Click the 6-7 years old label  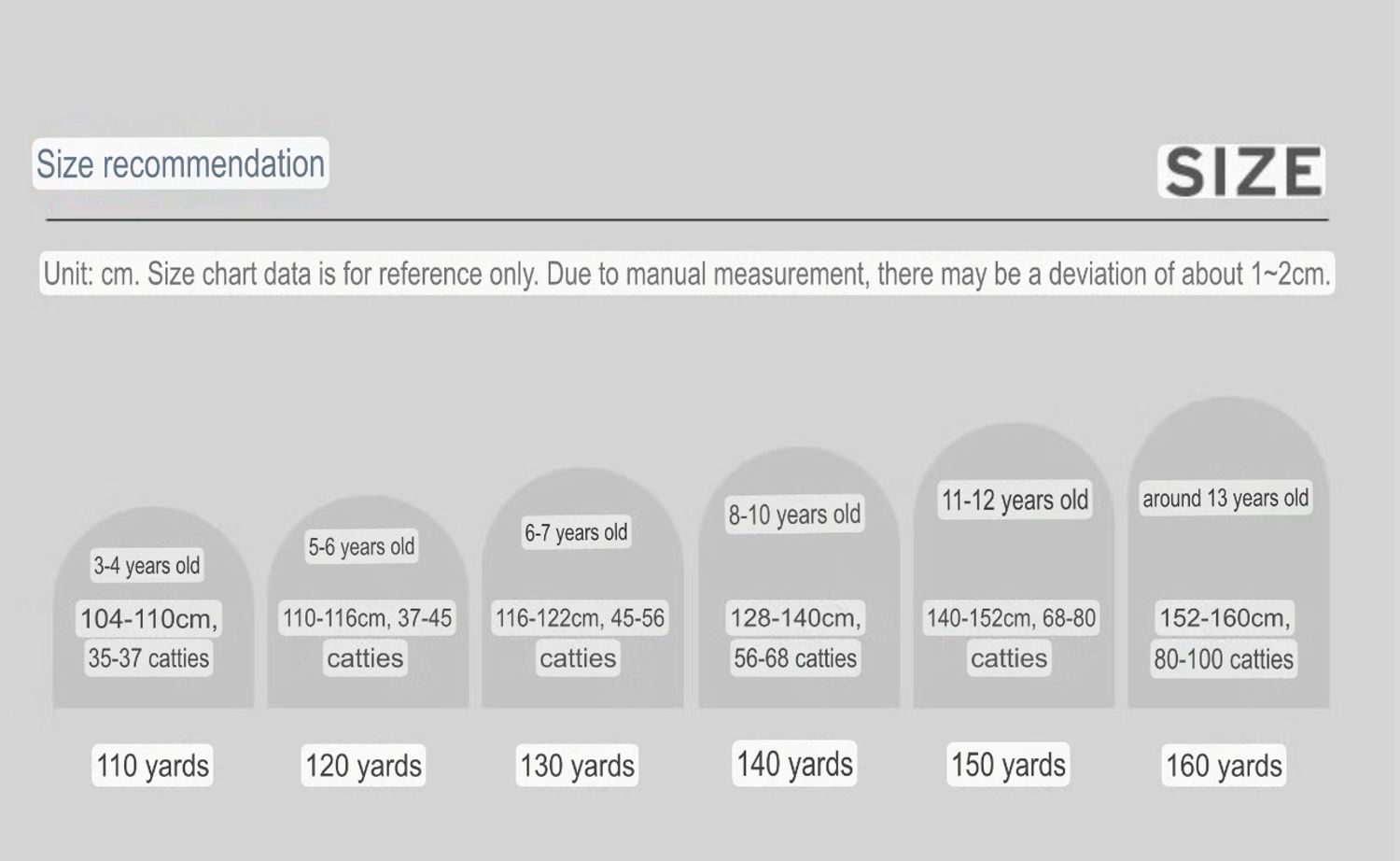(576, 532)
